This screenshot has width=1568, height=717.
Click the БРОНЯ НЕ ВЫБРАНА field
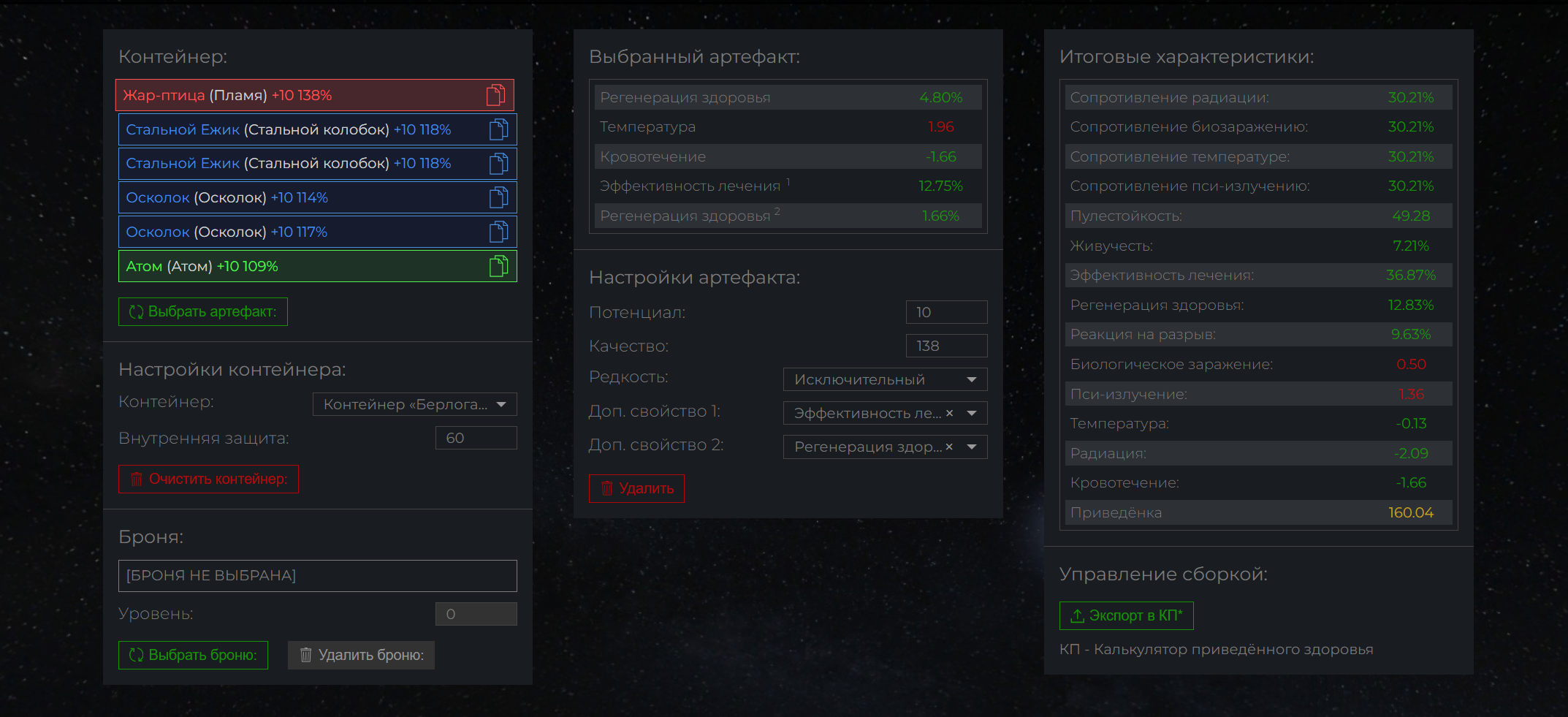(318, 576)
